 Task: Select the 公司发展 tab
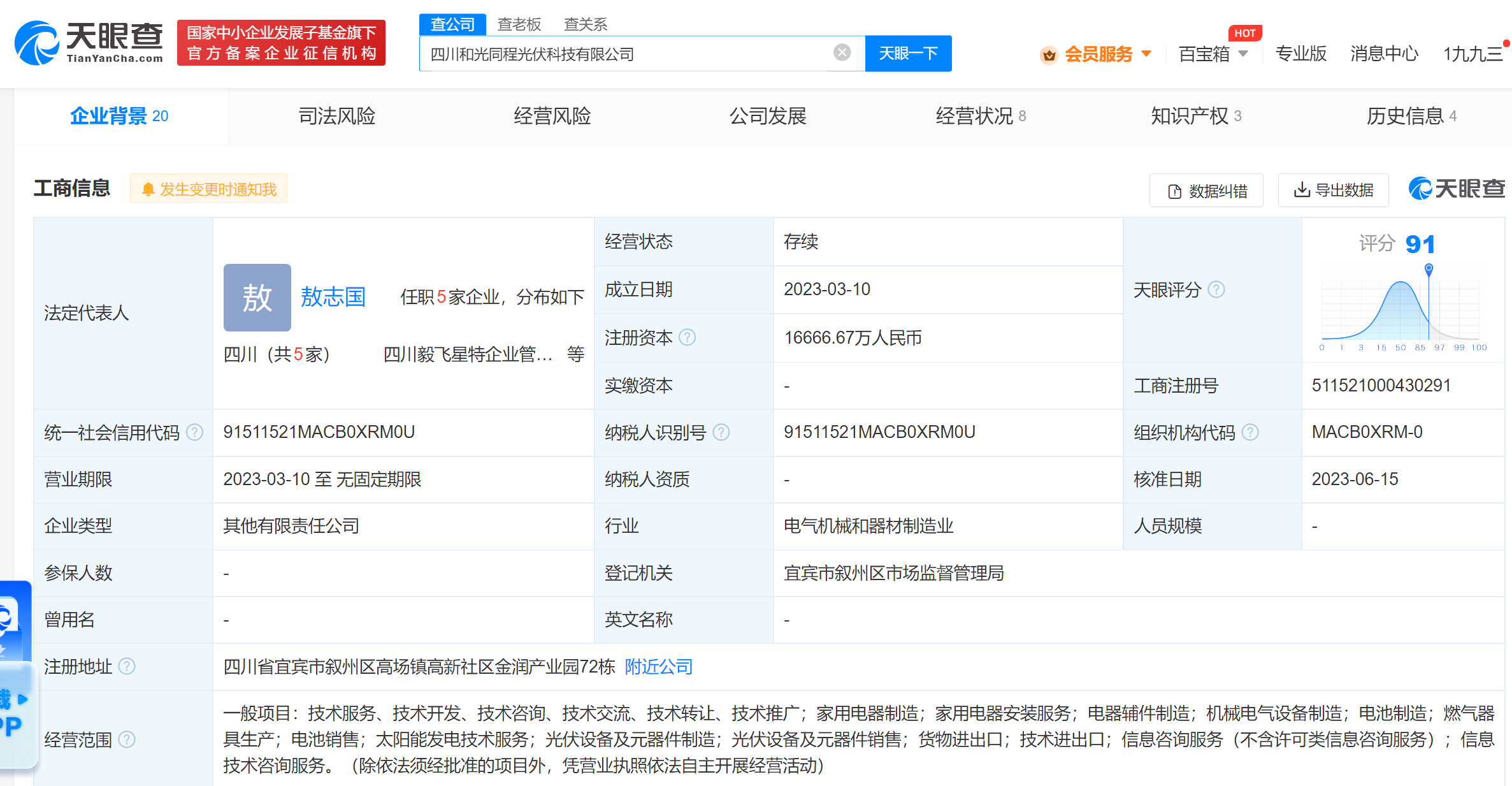pos(768,116)
